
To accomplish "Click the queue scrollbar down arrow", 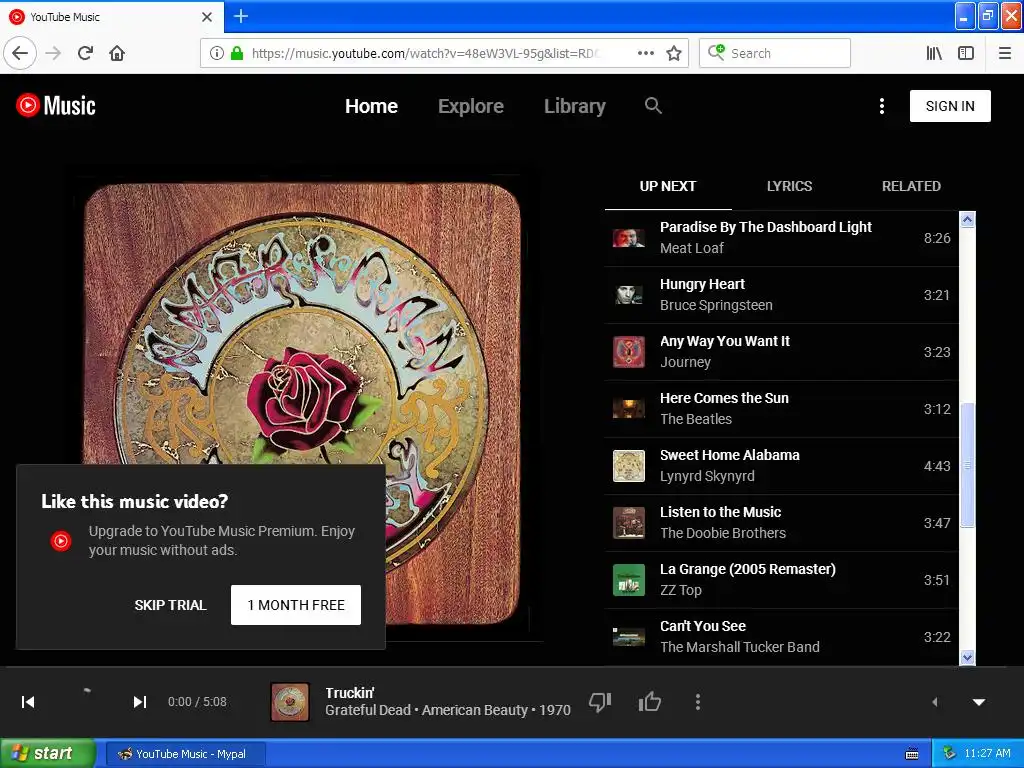I will 967,657.
